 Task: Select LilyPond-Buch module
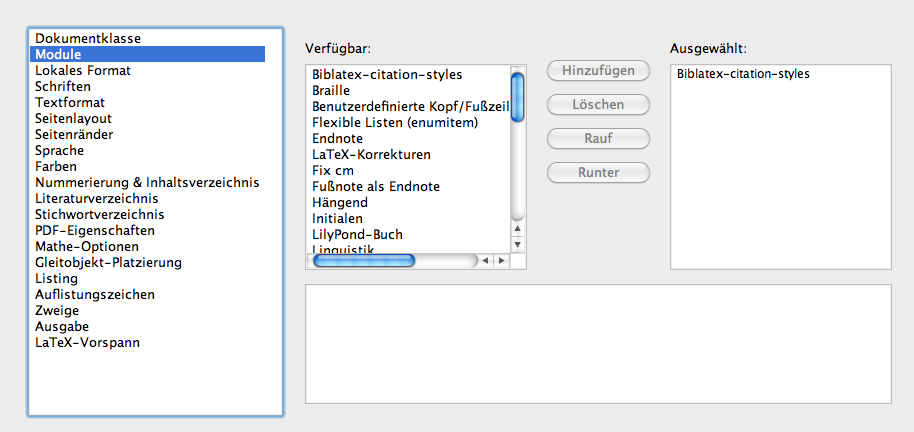pyautogui.click(x=408, y=235)
